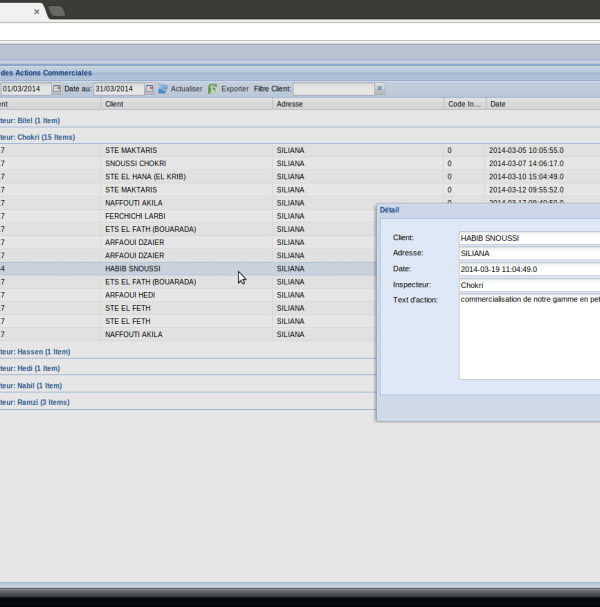Image resolution: width=600 pixels, height=607 pixels.
Task: Click the Actualiser refresh icon
Action: click(163, 89)
